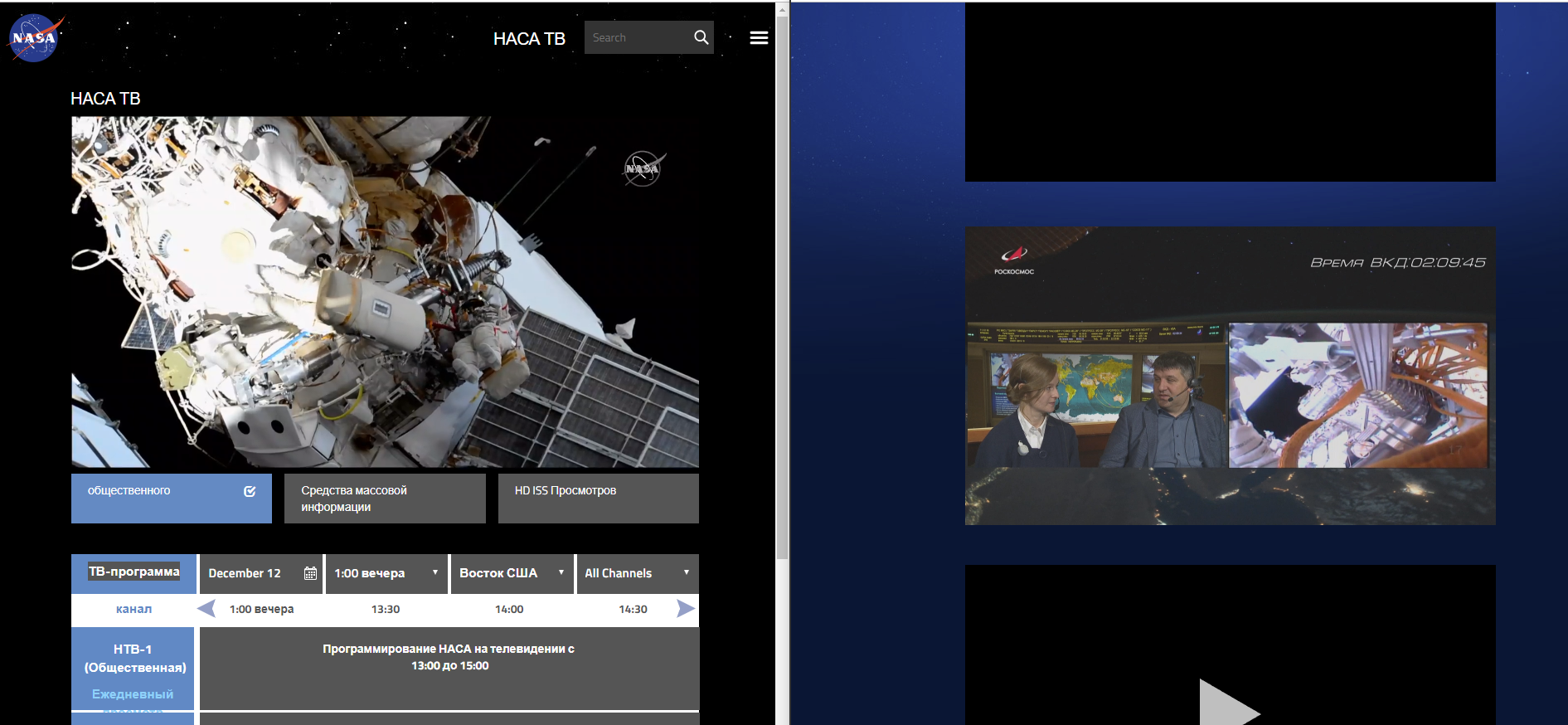The width and height of the screenshot is (1568, 725).
Task: Toggle the check icon on общественного
Action: point(250,491)
